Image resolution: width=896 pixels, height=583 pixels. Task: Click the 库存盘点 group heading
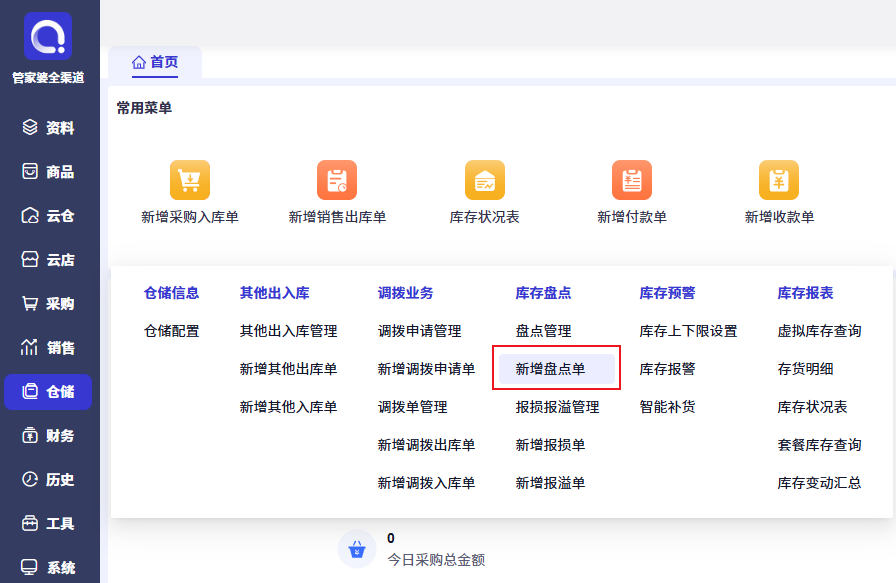coord(543,293)
